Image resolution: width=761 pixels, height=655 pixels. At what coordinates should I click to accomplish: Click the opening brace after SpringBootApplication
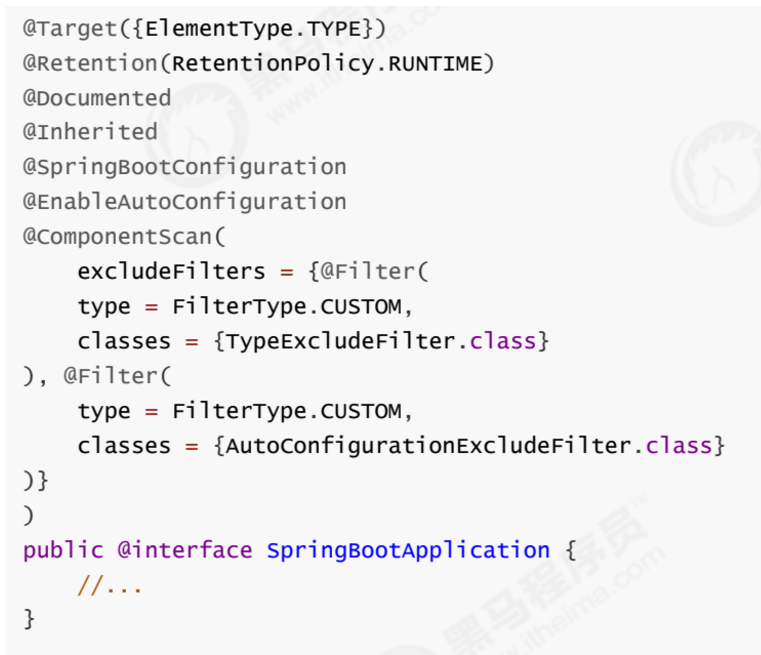pos(571,550)
